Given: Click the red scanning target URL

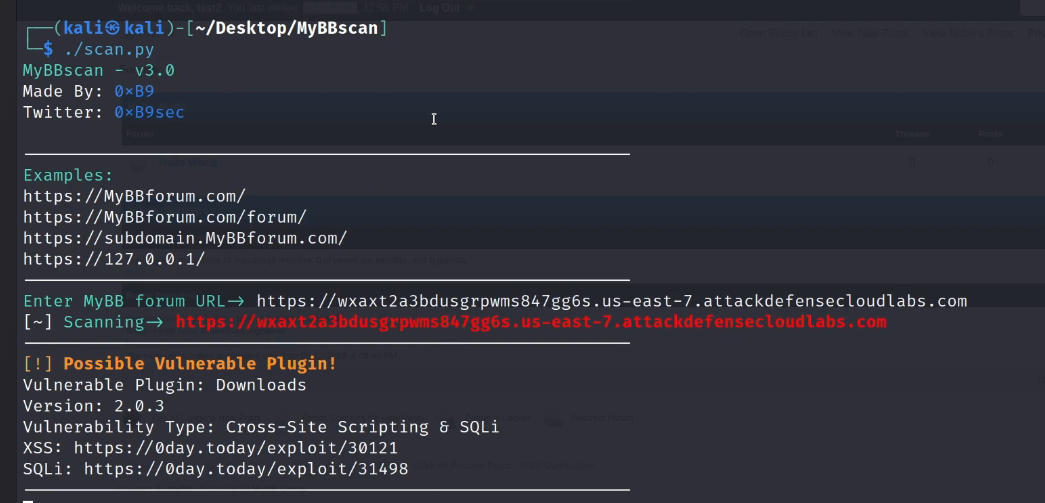Looking at the screenshot, I should (x=531, y=322).
